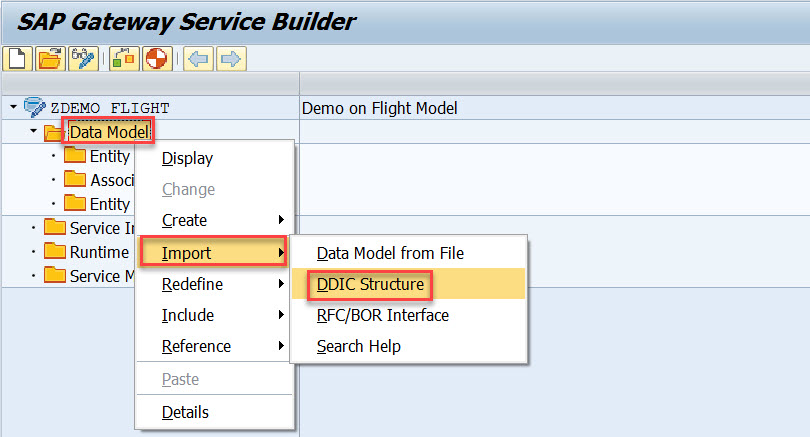Select the Service M... tree node
The width and height of the screenshot is (810, 437).
pos(102,276)
